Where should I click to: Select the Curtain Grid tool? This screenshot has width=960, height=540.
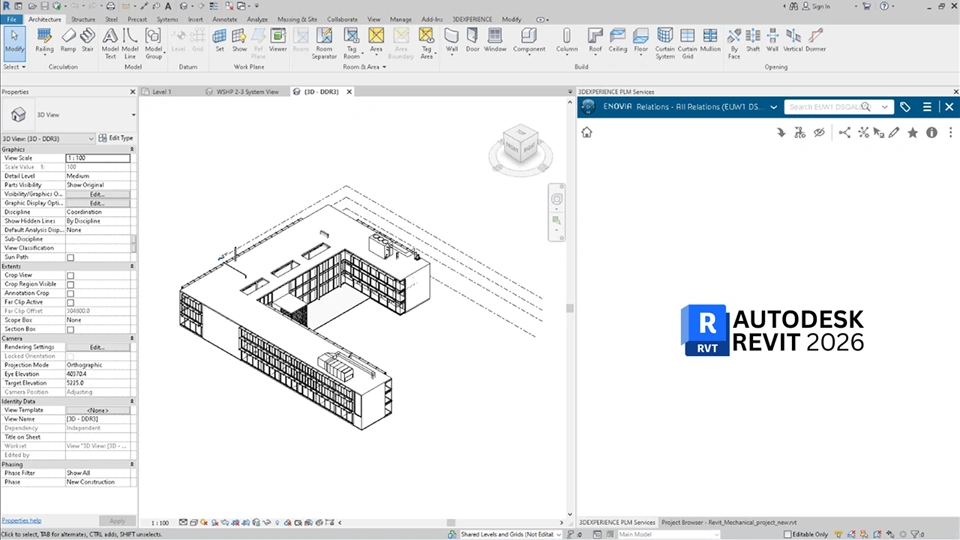click(688, 43)
